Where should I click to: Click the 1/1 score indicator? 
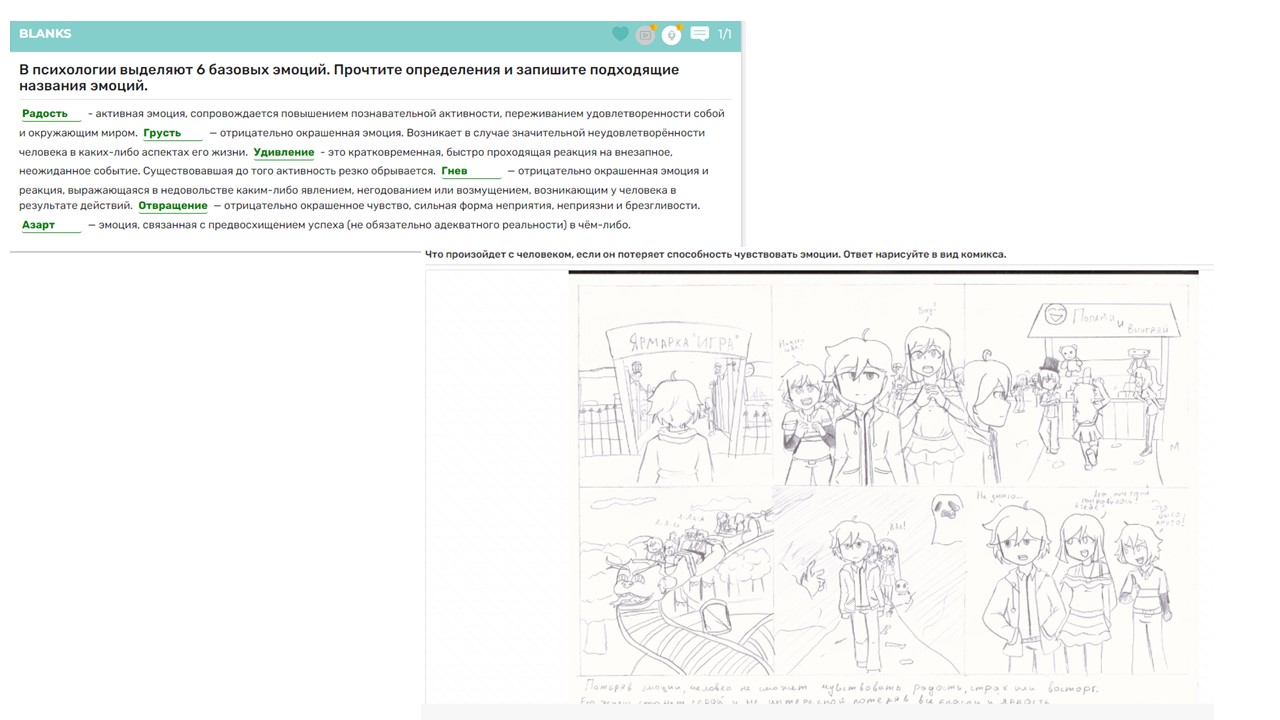[x=725, y=34]
